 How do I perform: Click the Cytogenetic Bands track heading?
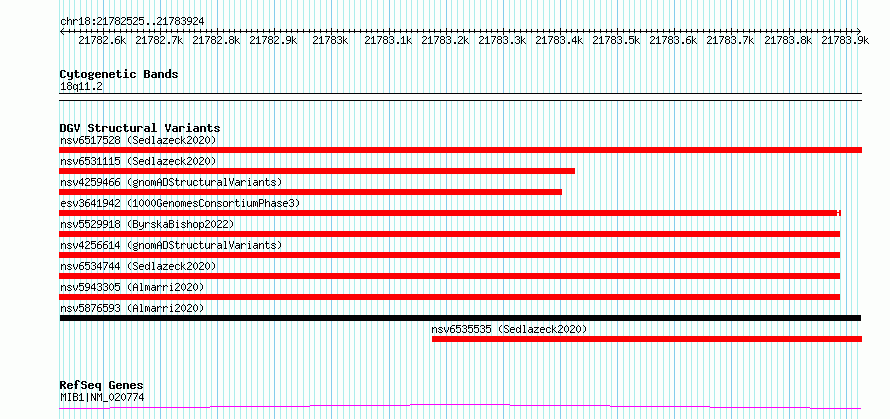(x=119, y=74)
